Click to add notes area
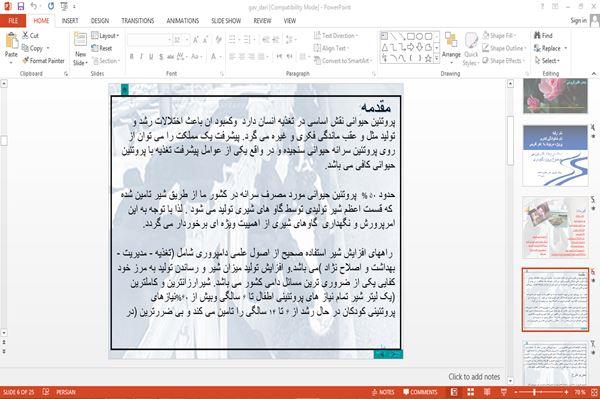This screenshot has height=399, width=600. [474, 377]
